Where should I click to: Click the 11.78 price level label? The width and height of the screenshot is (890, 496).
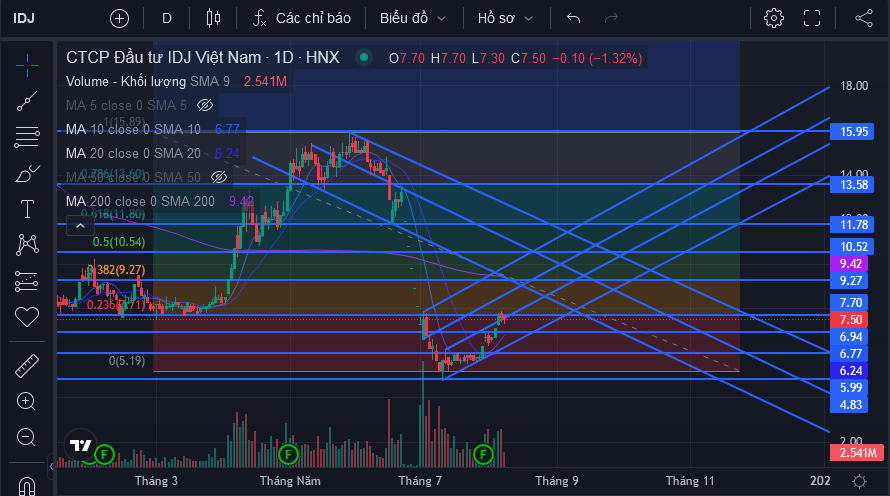point(854,225)
